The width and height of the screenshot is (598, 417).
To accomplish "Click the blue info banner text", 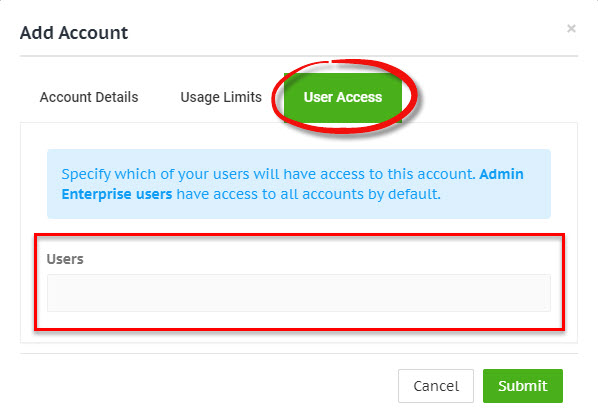I will point(292,184).
